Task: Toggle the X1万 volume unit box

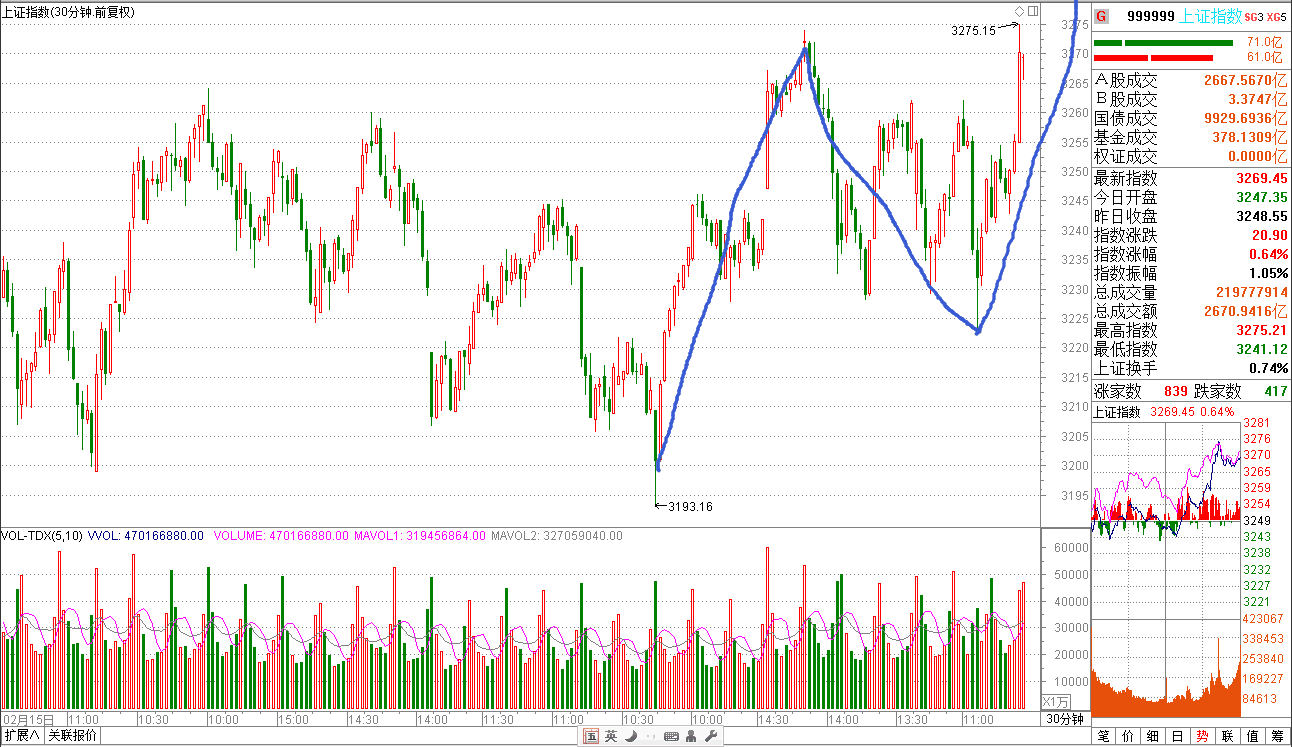Action: 1056,701
